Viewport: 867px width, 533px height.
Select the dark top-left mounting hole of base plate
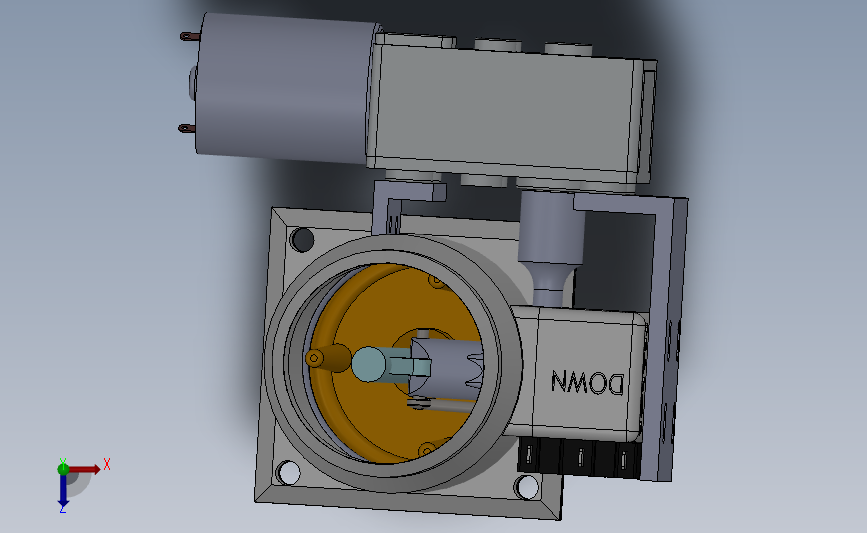click(302, 239)
